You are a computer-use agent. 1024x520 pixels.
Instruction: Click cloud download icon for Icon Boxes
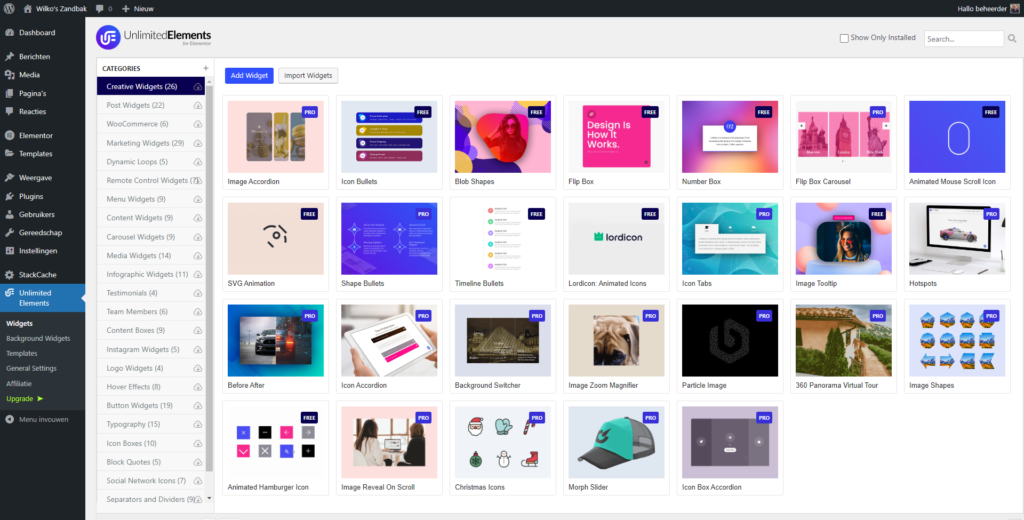coord(198,444)
